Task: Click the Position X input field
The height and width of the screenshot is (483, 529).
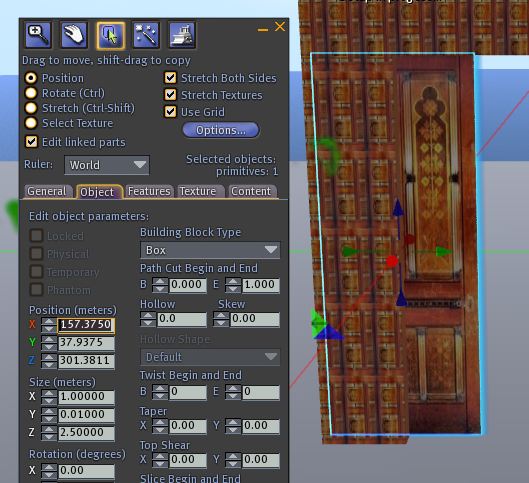Action: (x=86, y=324)
